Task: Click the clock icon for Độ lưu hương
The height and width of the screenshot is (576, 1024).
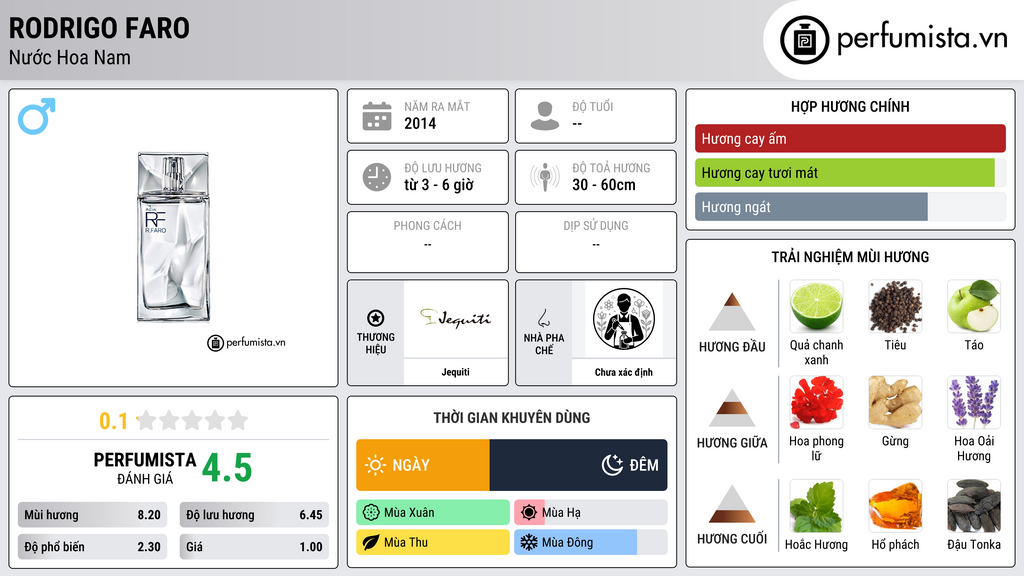Action: click(377, 177)
